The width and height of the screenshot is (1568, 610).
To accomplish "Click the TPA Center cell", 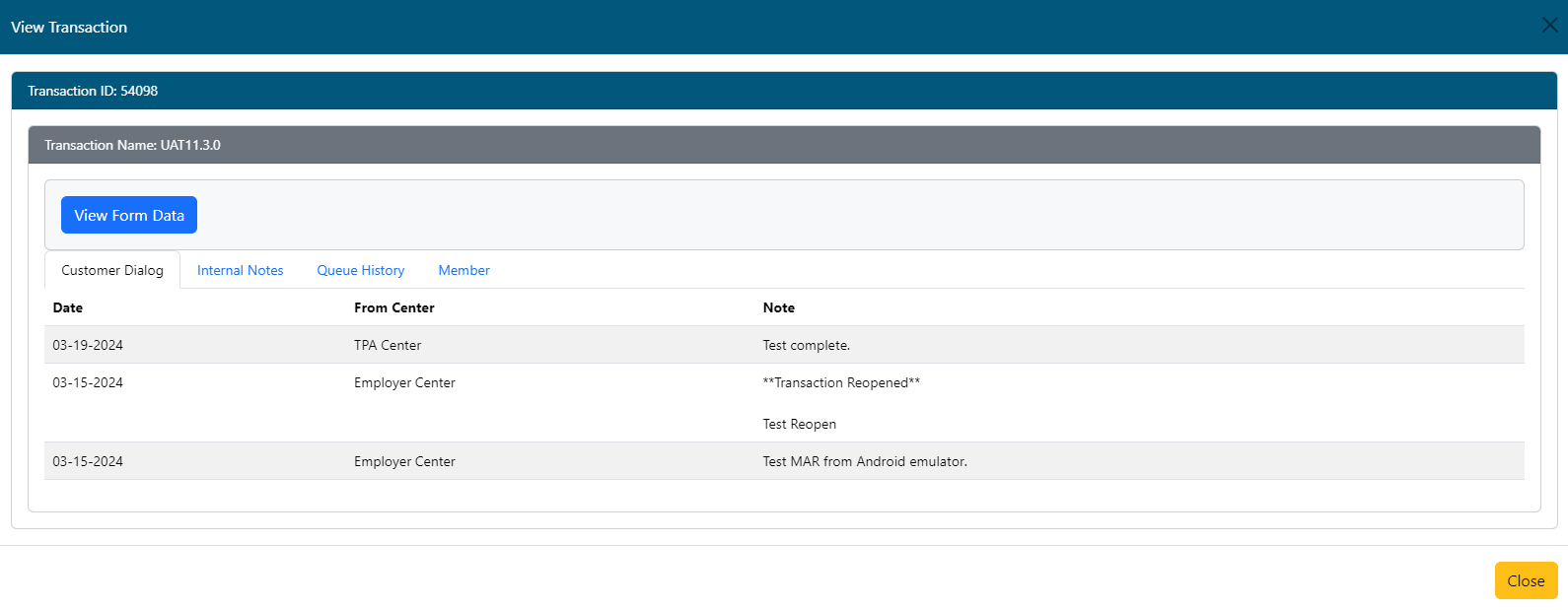I will [388, 345].
